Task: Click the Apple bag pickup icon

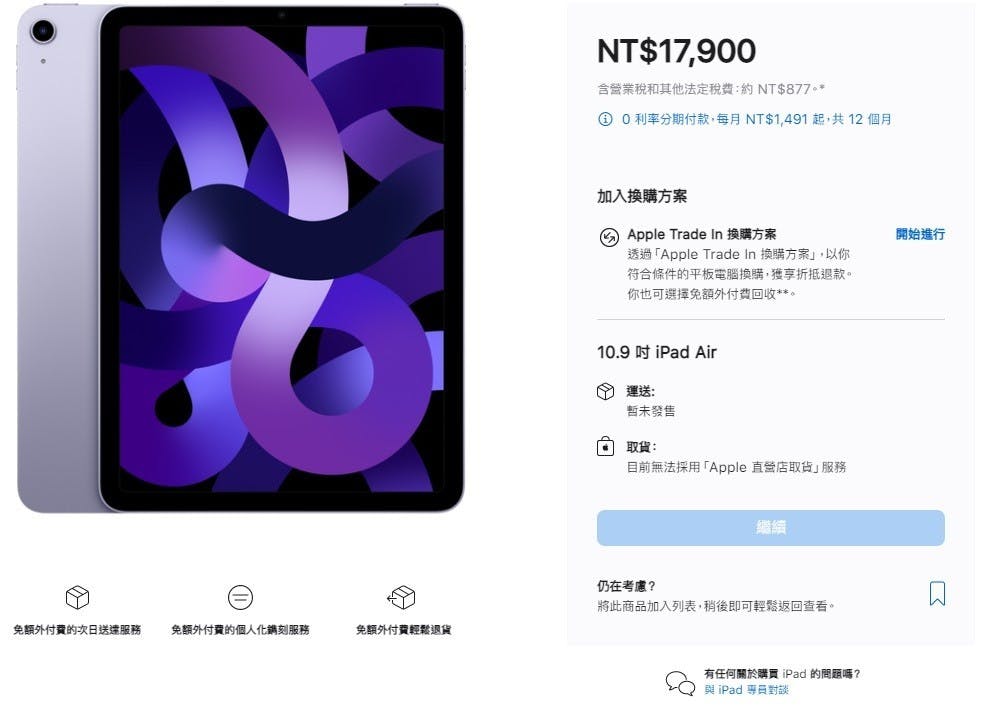Action: [x=605, y=446]
